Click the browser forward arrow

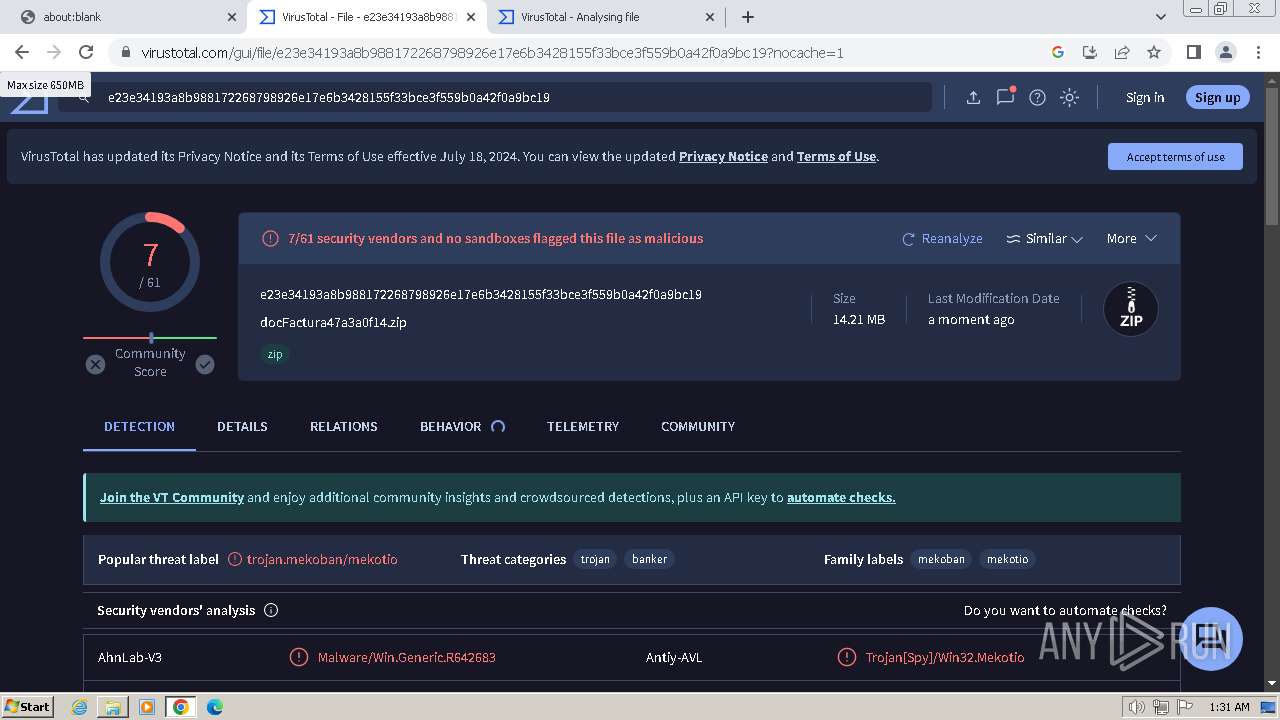click(54, 52)
